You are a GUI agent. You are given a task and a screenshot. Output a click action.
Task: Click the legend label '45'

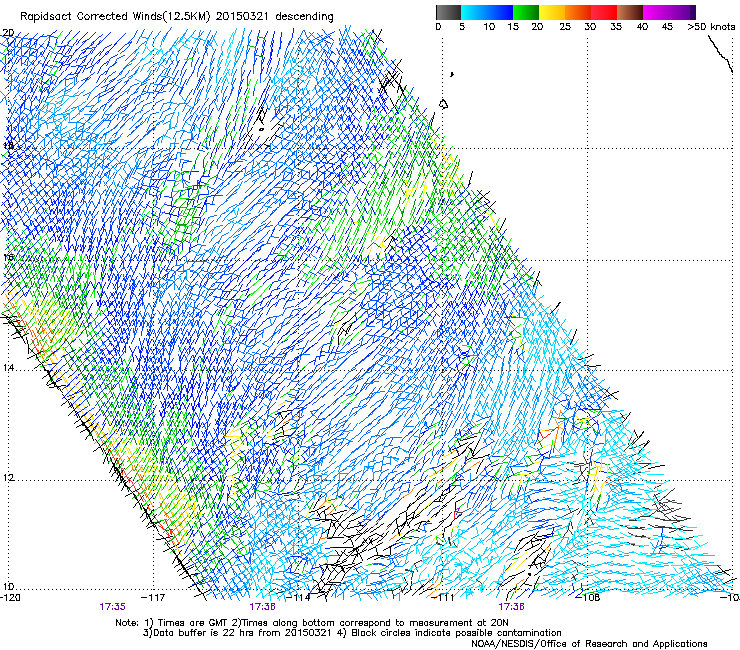point(667,27)
